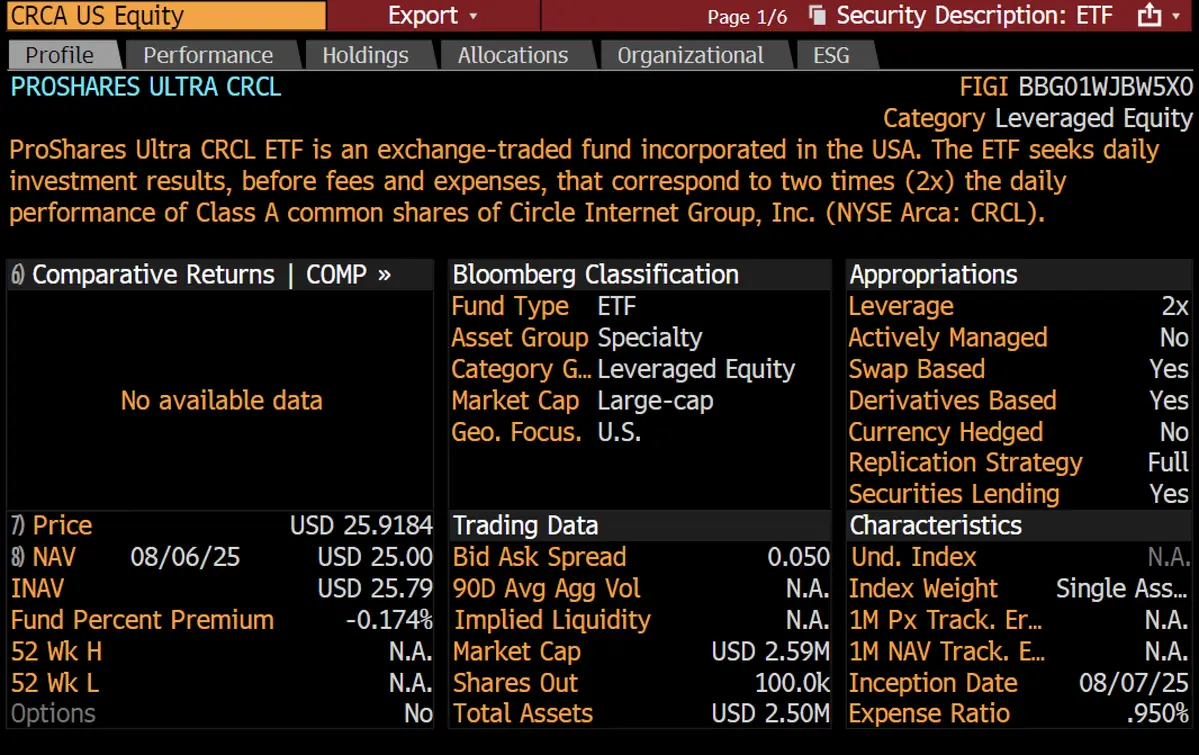Click the Large-cap market cap value
Viewport: 1199px width, 755px height.
(655, 401)
